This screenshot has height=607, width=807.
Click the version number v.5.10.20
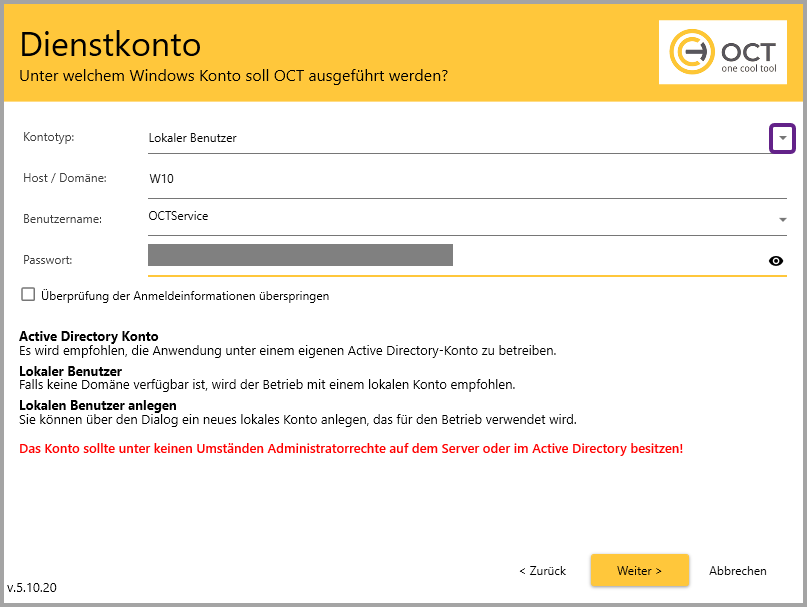coord(32,588)
